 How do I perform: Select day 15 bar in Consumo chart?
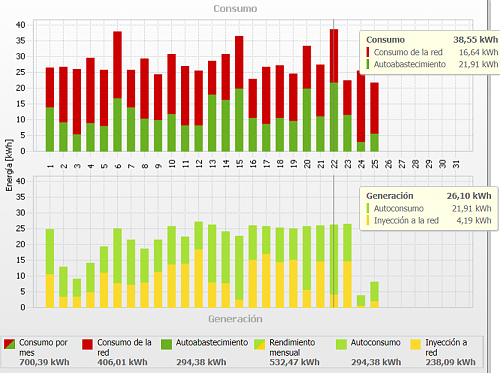point(239,94)
